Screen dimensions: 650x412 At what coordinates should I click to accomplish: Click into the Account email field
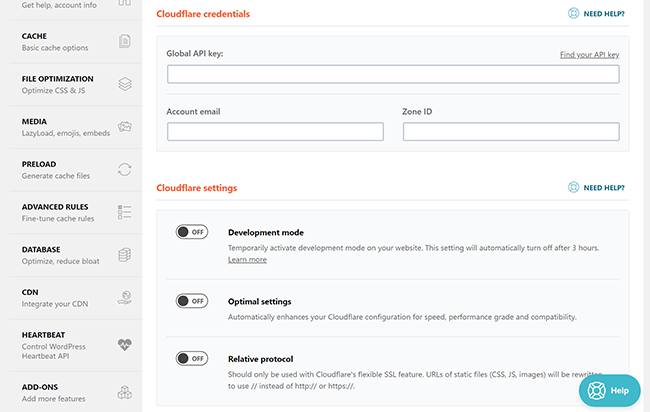[275, 131]
